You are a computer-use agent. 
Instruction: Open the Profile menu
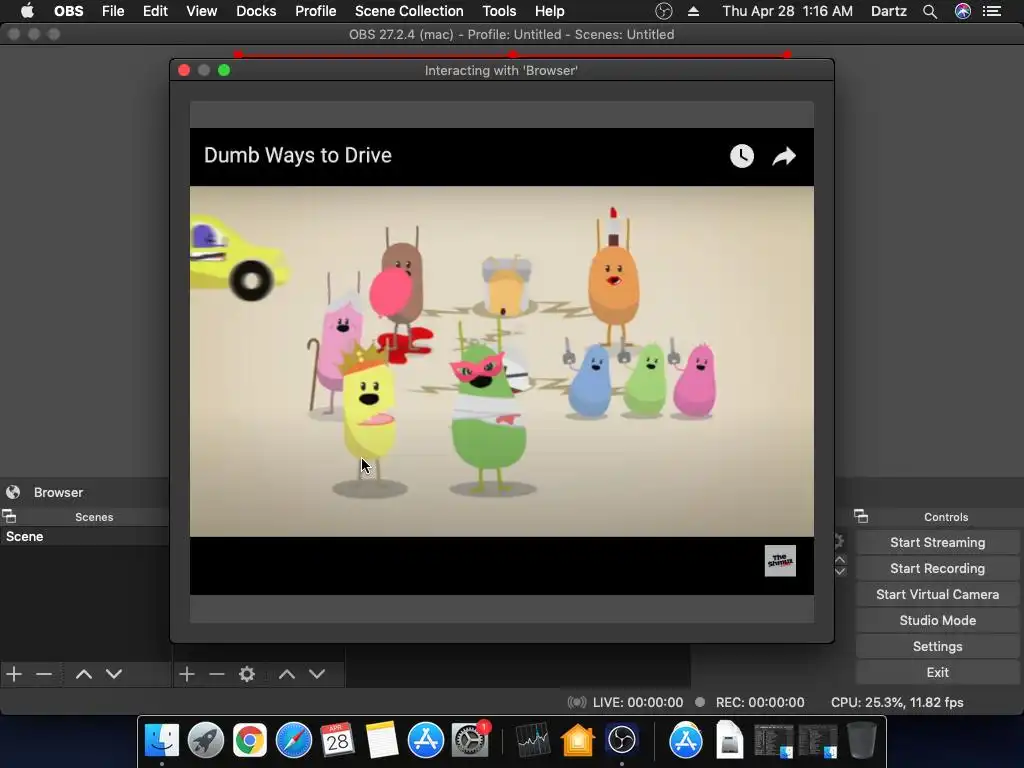pos(315,11)
